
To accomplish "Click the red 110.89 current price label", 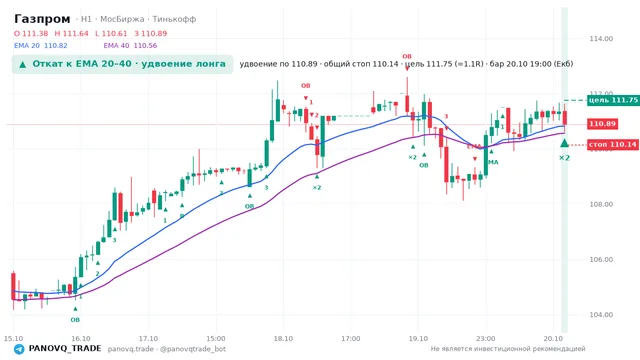I will pyautogui.click(x=602, y=124).
